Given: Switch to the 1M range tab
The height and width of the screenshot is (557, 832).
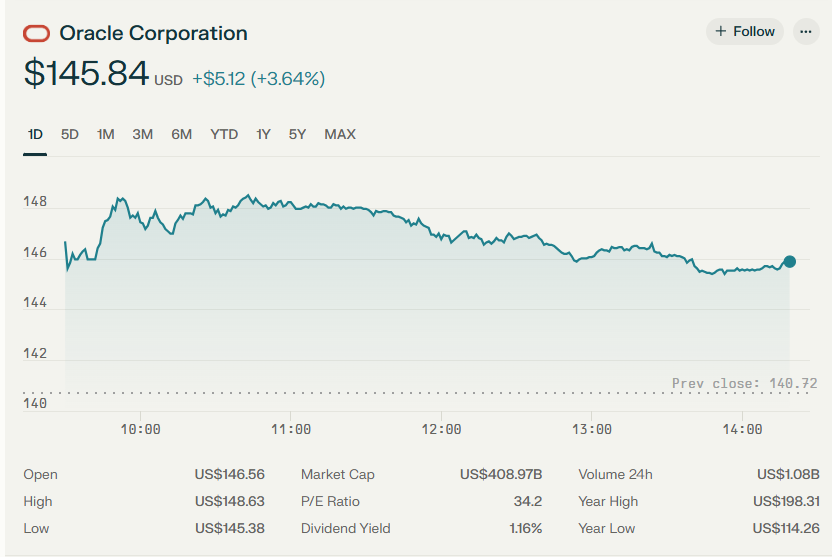Looking at the screenshot, I should pyautogui.click(x=106, y=135).
